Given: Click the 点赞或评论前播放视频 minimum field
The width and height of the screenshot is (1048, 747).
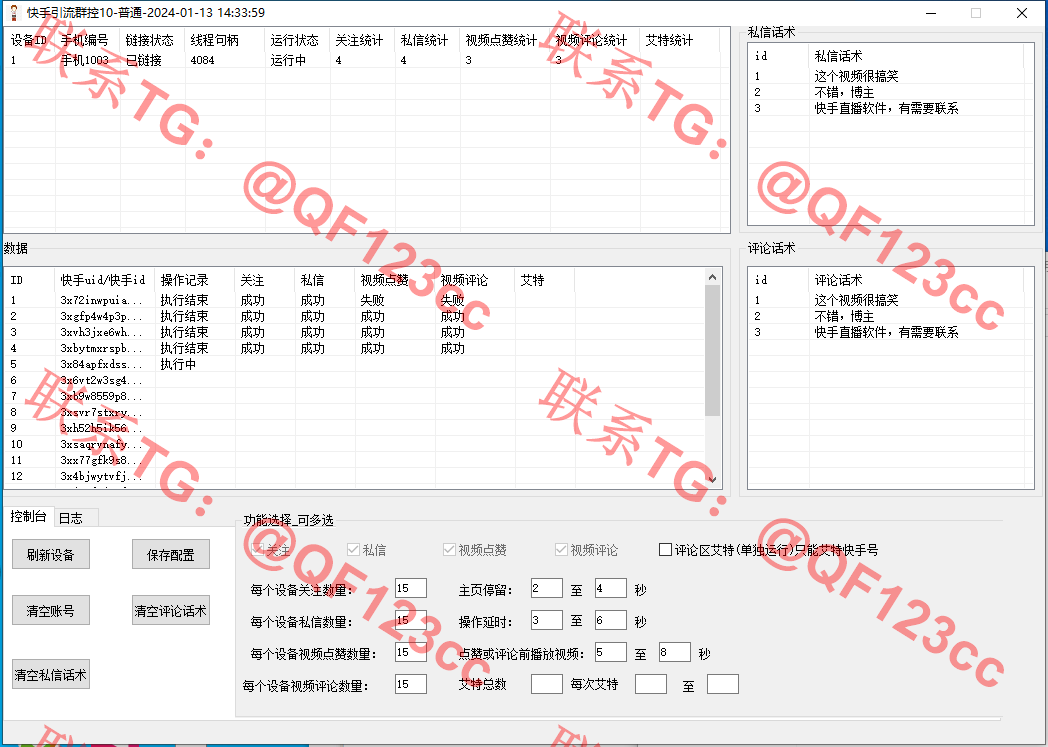Looking at the screenshot, I should point(610,652).
